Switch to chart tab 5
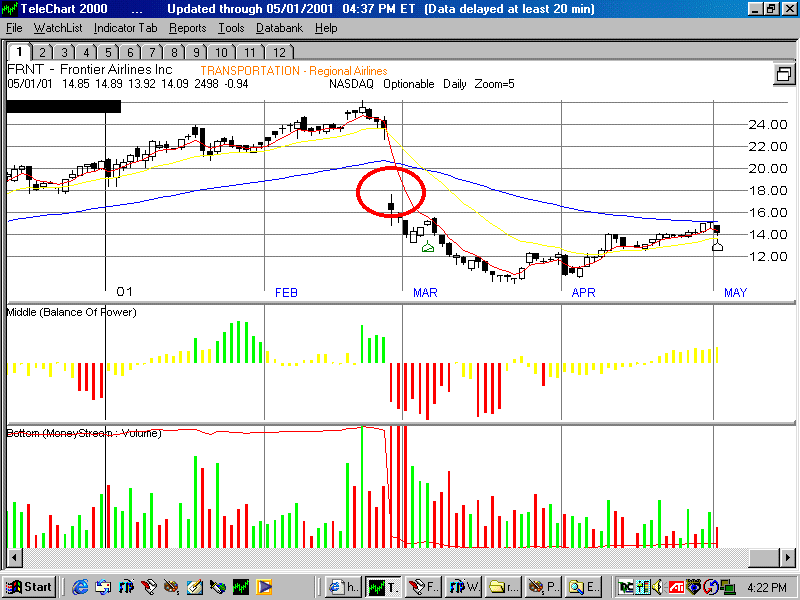 tap(108, 52)
